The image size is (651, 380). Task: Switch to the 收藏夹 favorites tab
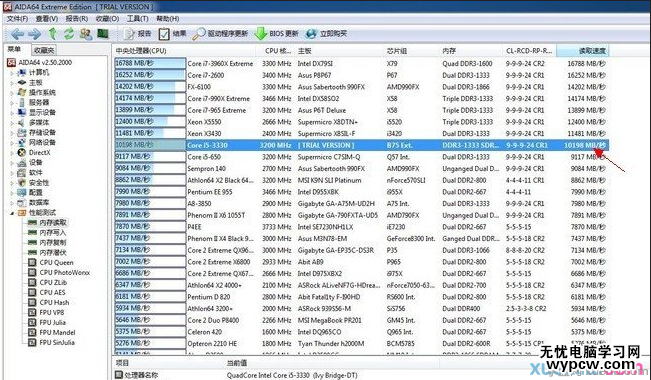point(44,50)
